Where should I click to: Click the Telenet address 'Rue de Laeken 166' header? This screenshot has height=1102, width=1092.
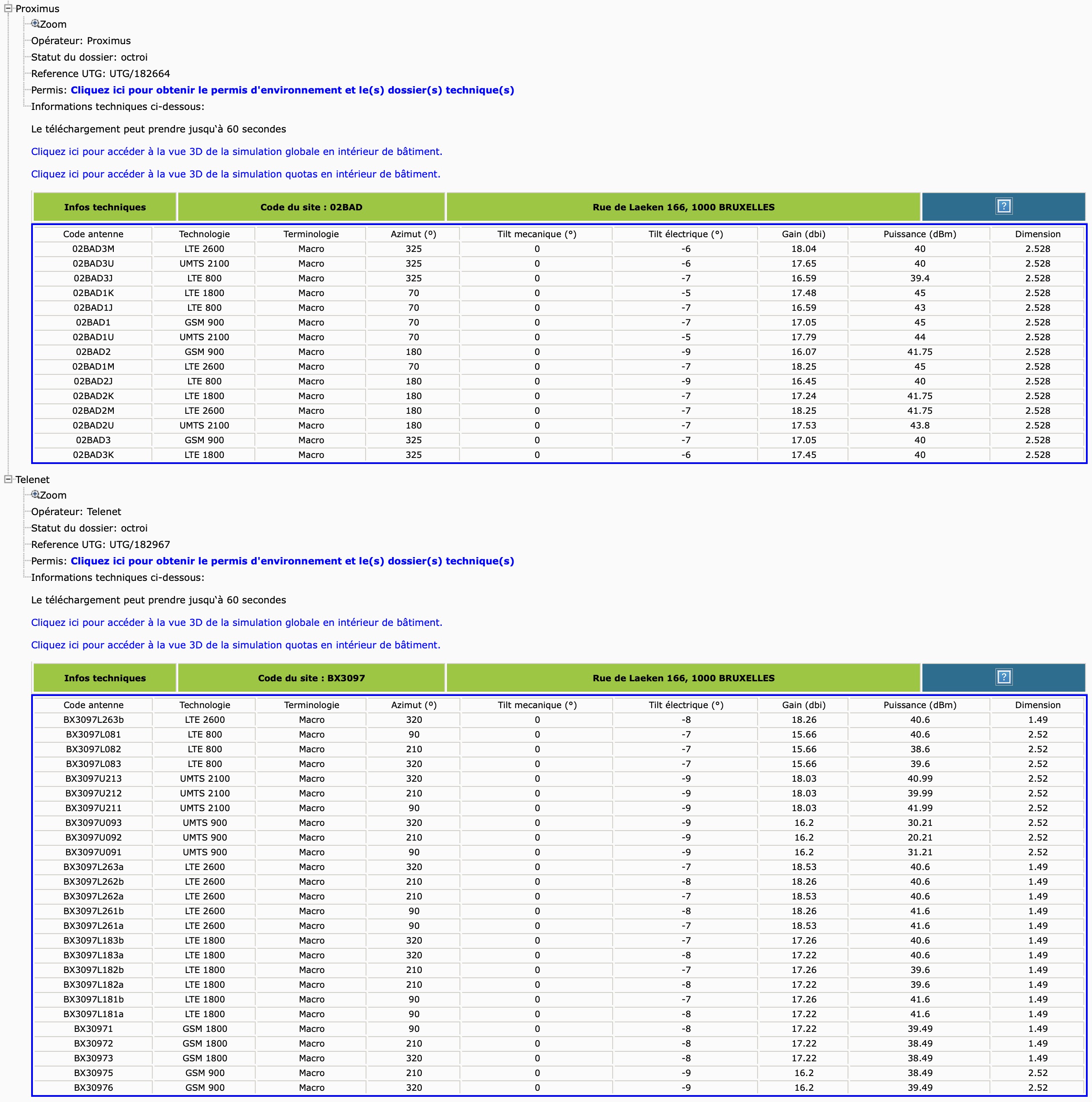(683, 678)
